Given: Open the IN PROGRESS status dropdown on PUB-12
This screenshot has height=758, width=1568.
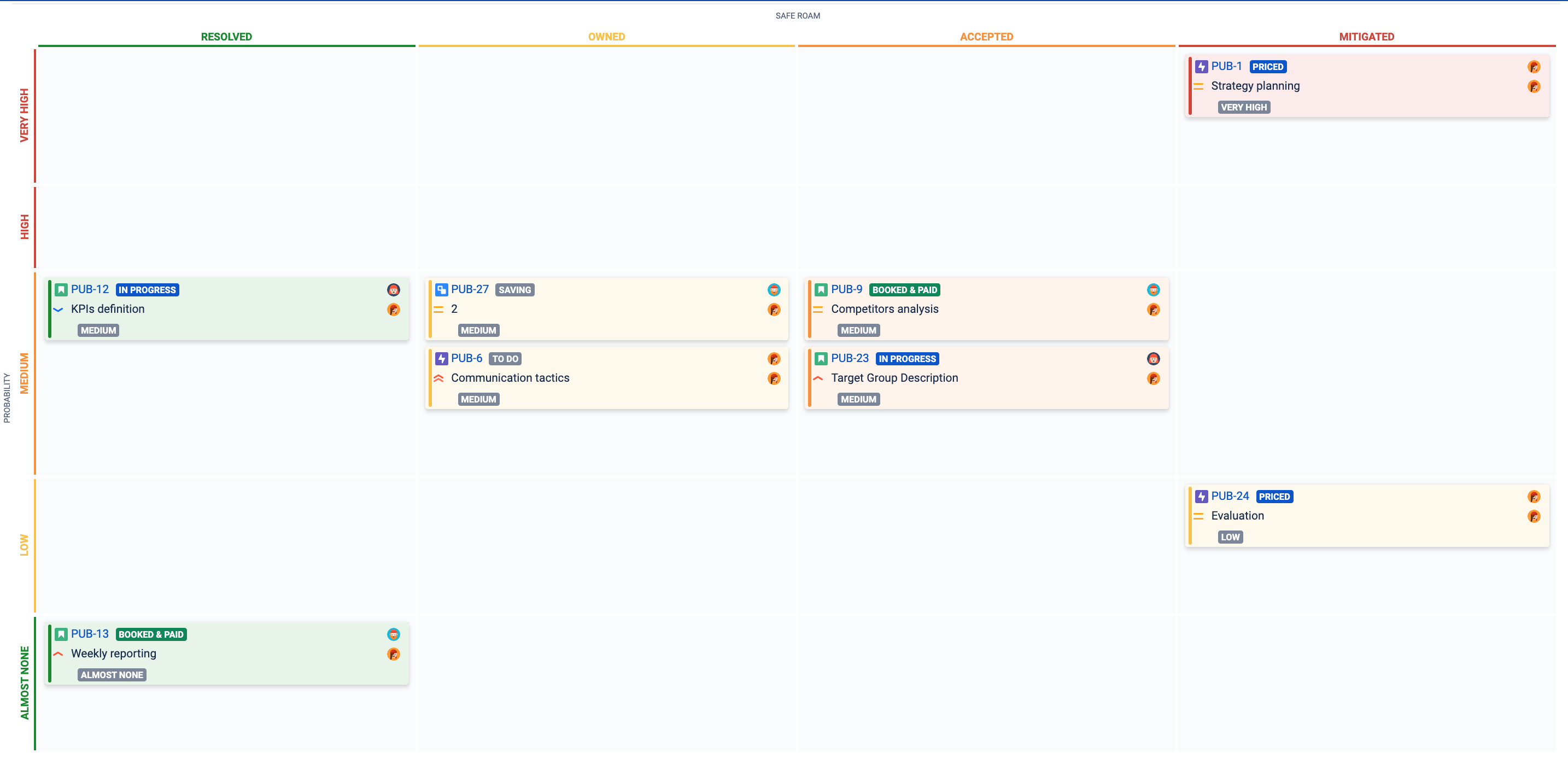Looking at the screenshot, I should [147, 290].
